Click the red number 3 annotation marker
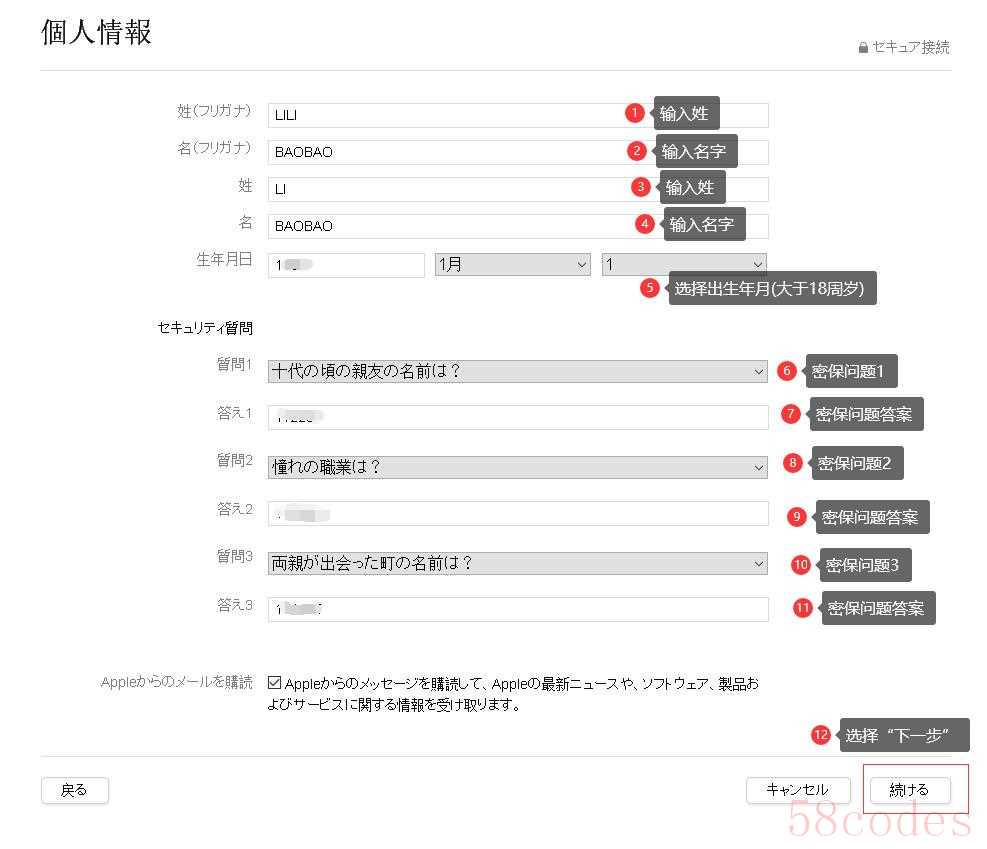The width and height of the screenshot is (987, 849). (641, 187)
